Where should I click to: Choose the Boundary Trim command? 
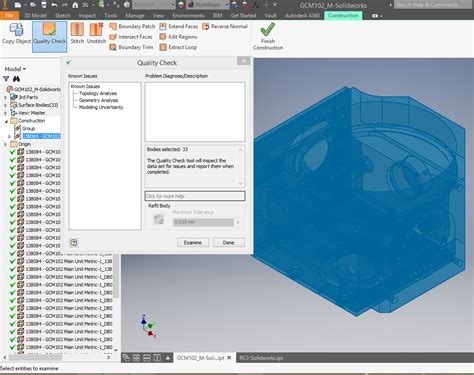(x=131, y=47)
